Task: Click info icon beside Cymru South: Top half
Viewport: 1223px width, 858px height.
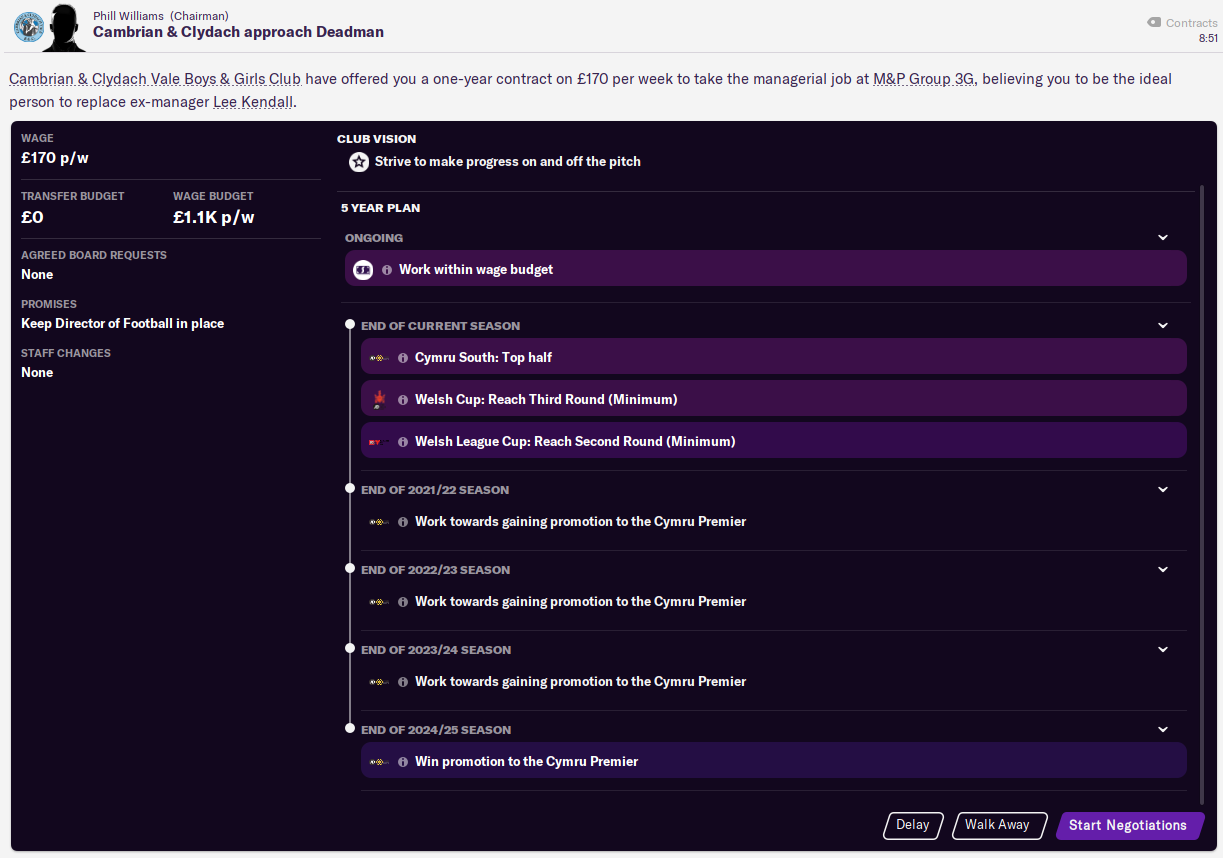Action: [x=403, y=358]
